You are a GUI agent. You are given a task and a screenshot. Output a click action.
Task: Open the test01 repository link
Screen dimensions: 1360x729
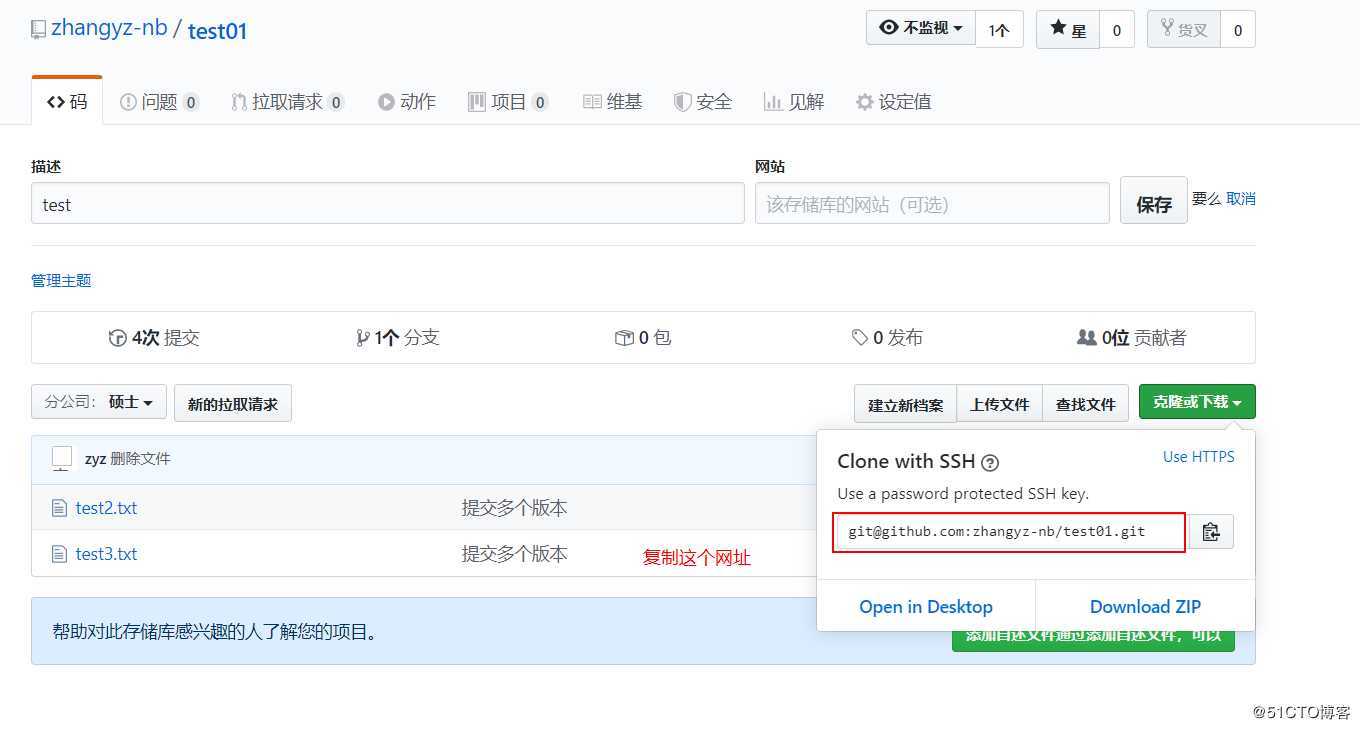click(x=217, y=30)
